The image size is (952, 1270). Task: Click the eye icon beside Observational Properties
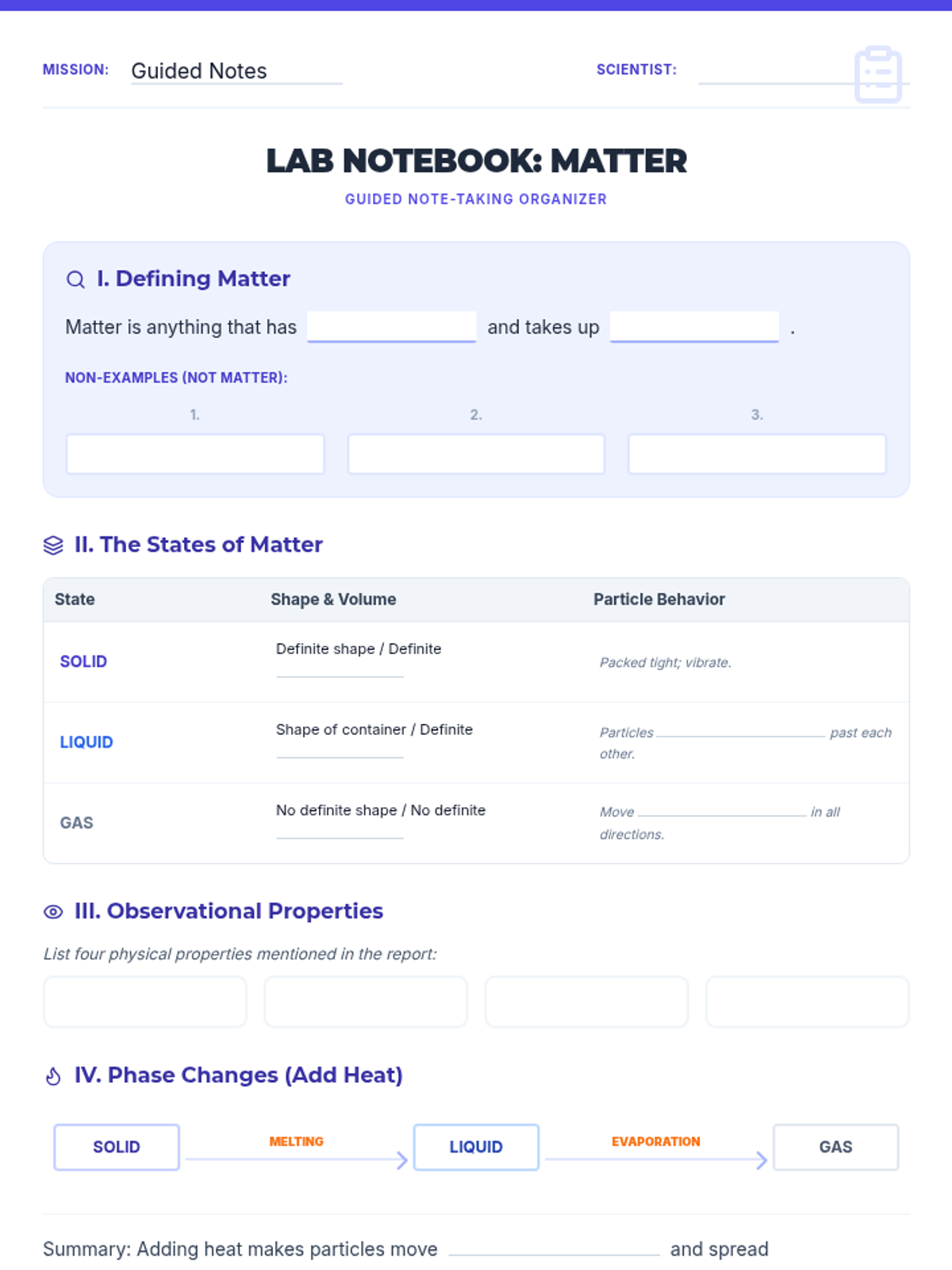point(53,912)
